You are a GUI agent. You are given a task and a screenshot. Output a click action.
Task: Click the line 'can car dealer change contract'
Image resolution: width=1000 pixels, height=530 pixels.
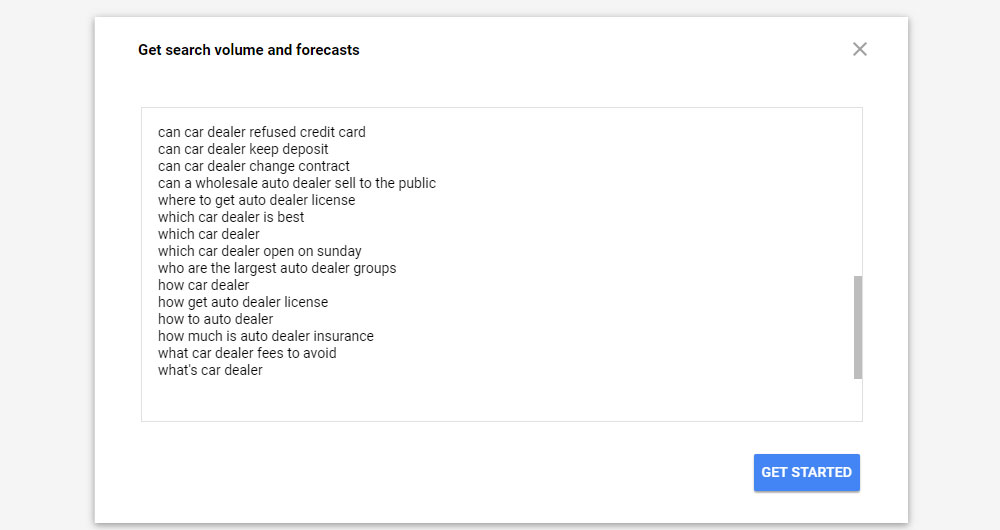coord(254,166)
